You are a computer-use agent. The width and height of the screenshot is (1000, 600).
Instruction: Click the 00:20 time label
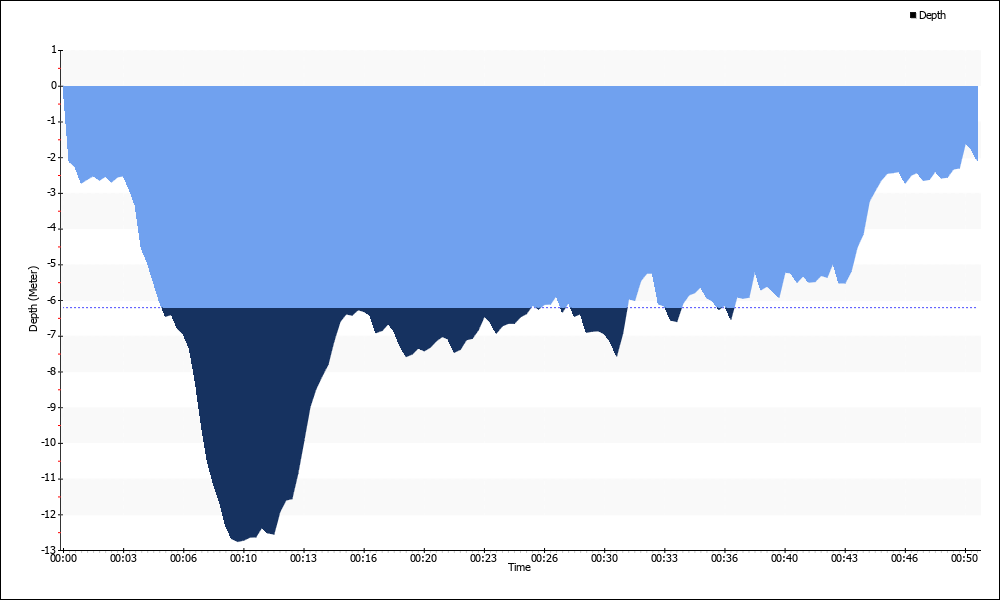tap(423, 558)
